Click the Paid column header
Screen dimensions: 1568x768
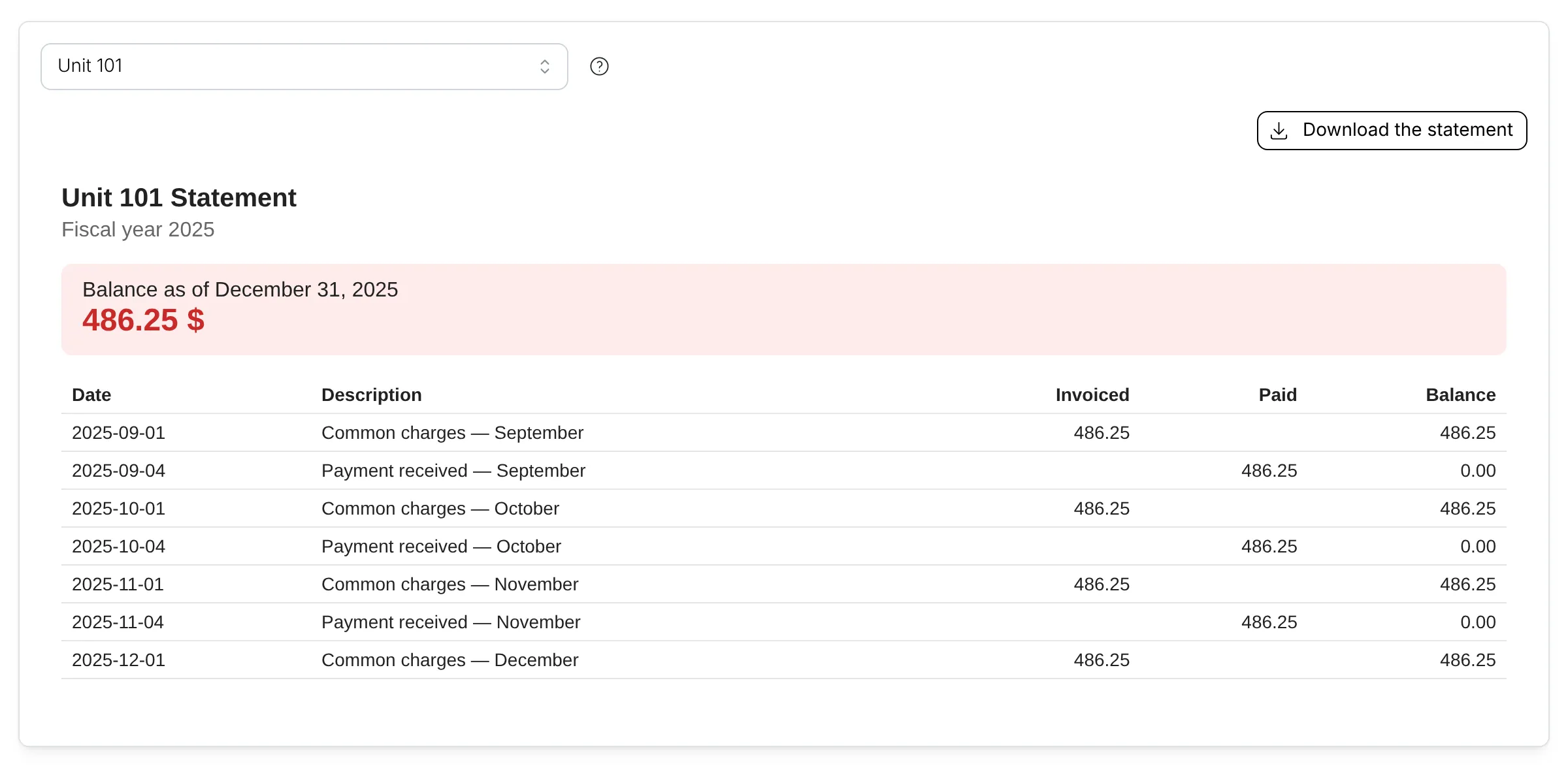pos(1278,395)
